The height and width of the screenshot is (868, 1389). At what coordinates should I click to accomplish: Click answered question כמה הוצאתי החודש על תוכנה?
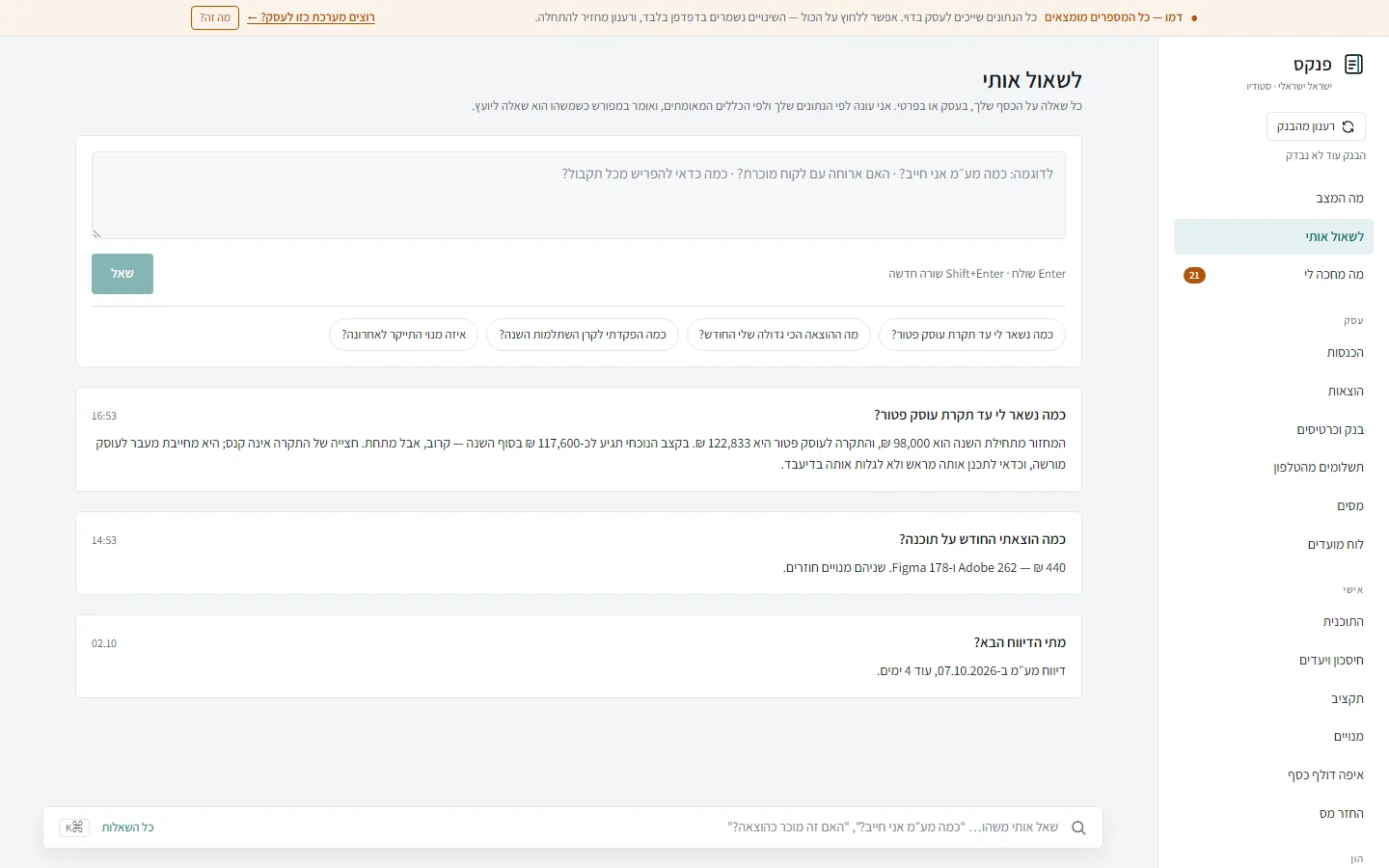[x=982, y=539]
